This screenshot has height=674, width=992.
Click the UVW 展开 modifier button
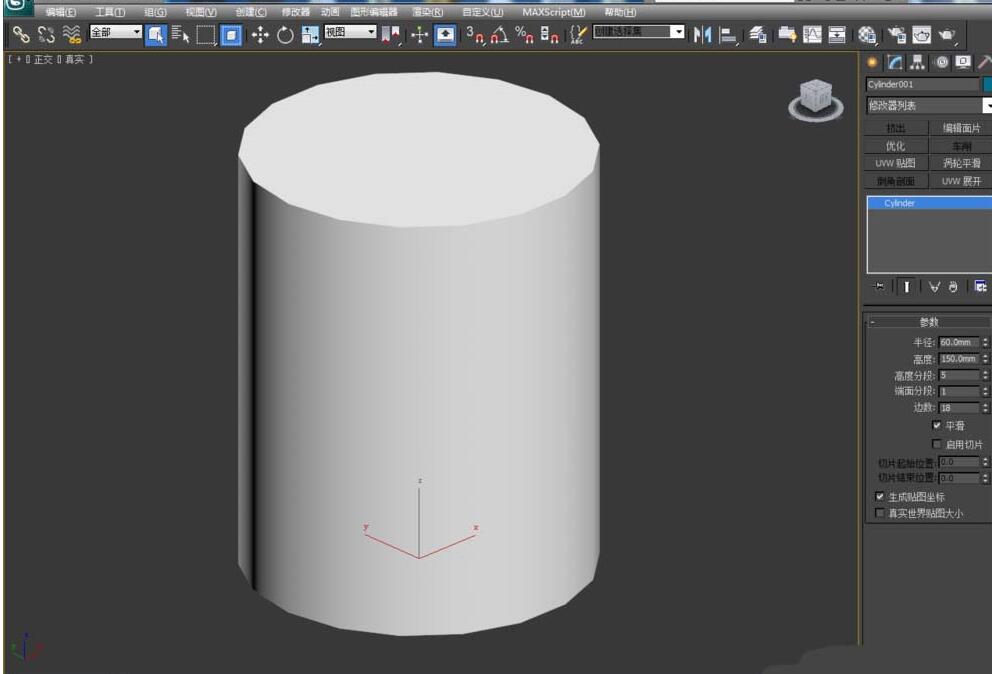point(961,181)
